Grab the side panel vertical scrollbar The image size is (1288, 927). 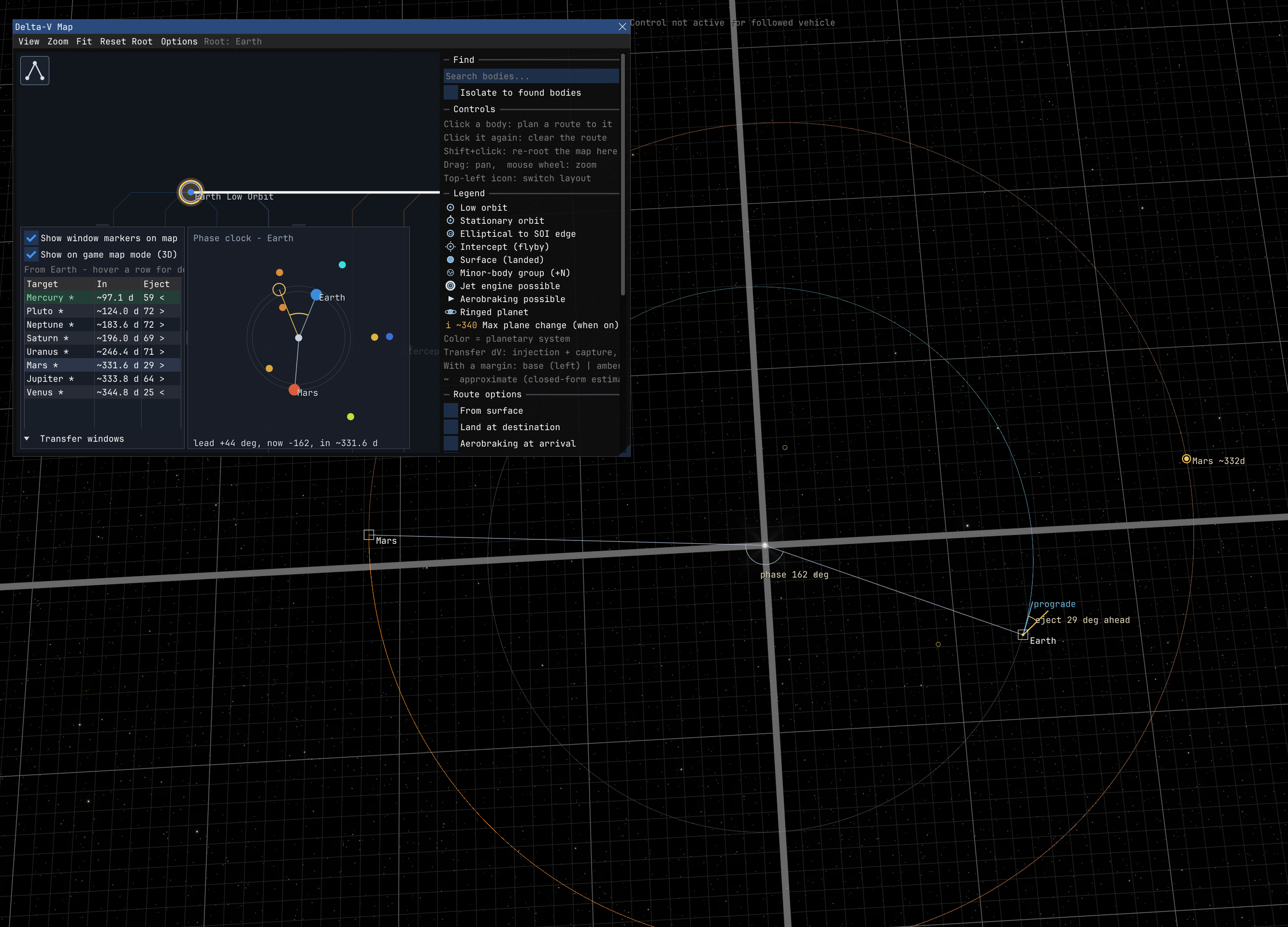623,175
